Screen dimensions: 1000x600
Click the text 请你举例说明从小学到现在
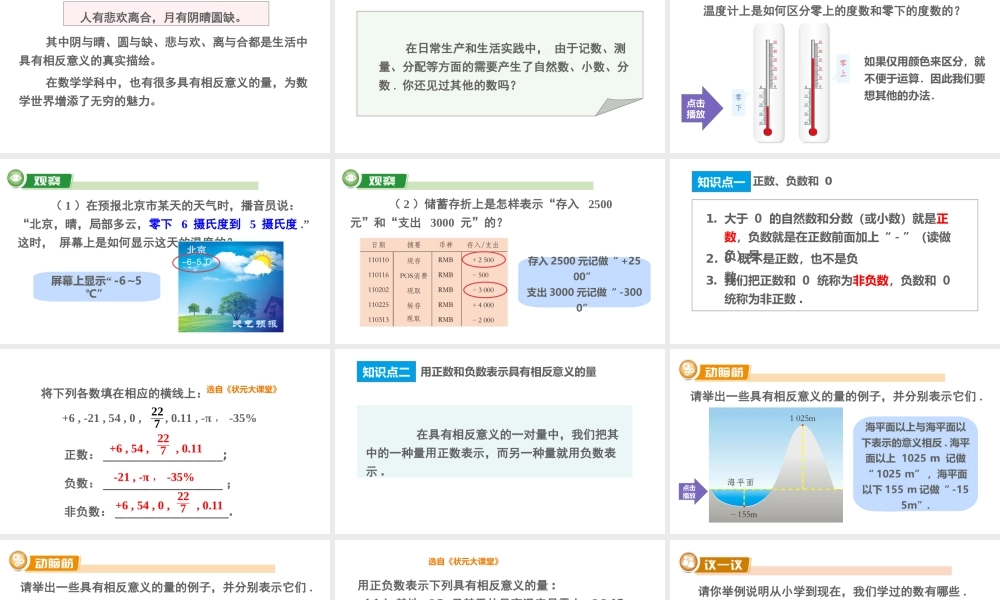(x=832, y=591)
